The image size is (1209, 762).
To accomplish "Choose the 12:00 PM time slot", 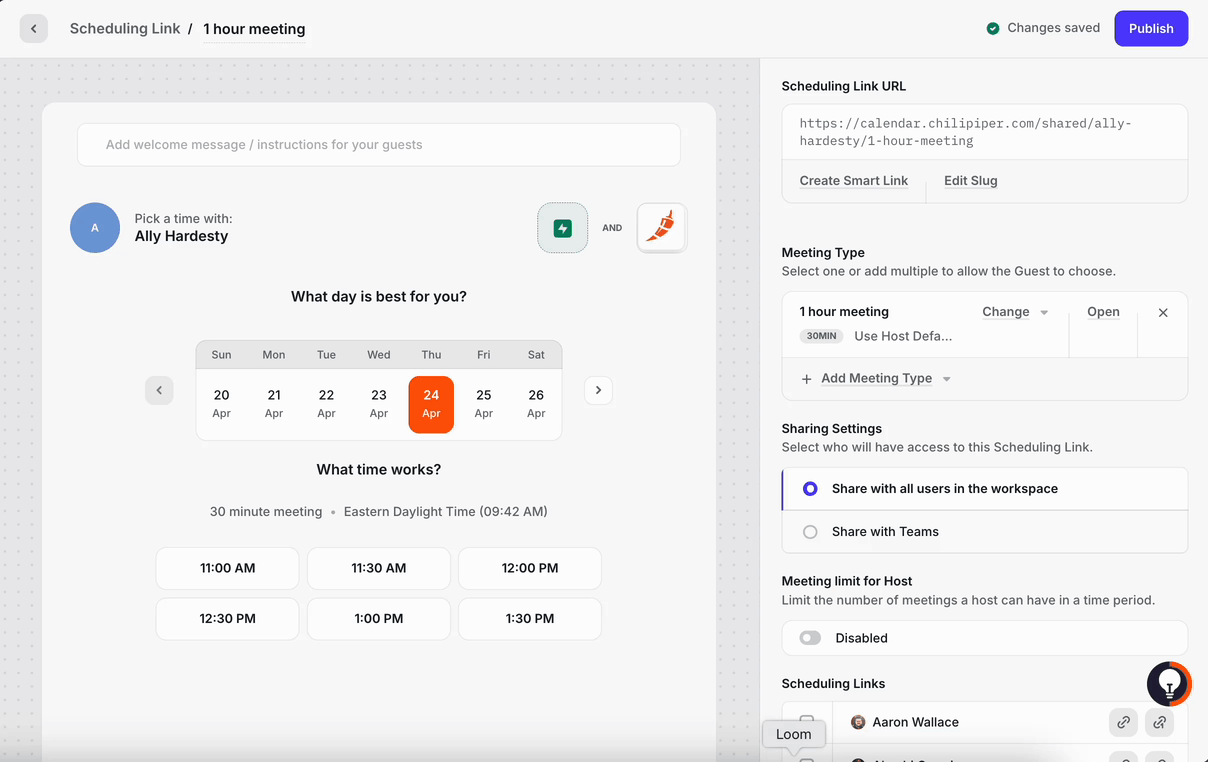I will click(x=530, y=568).
